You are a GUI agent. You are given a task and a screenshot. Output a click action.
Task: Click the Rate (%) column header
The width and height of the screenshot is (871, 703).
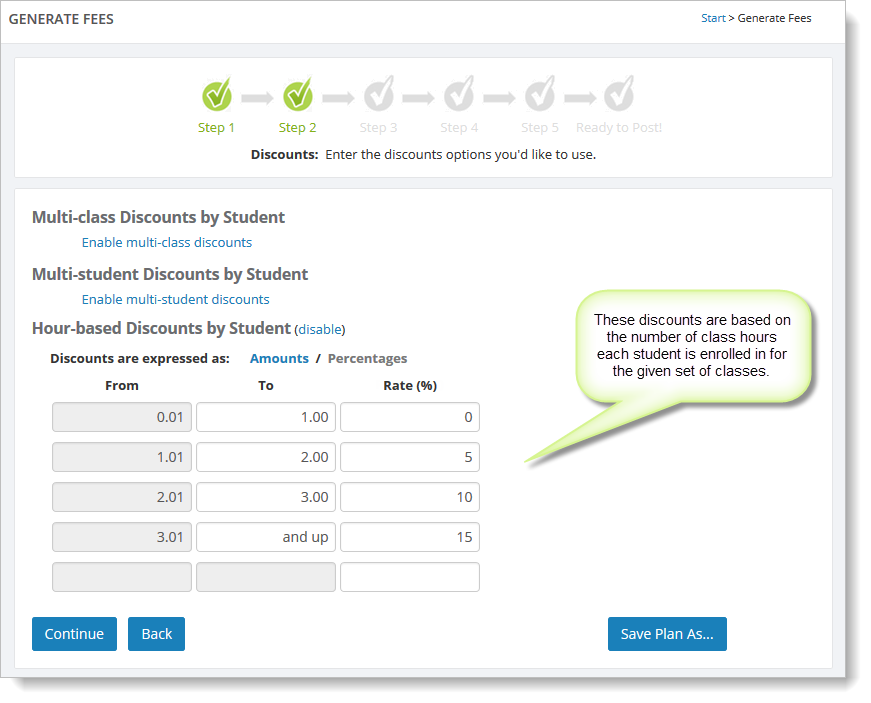410,386
